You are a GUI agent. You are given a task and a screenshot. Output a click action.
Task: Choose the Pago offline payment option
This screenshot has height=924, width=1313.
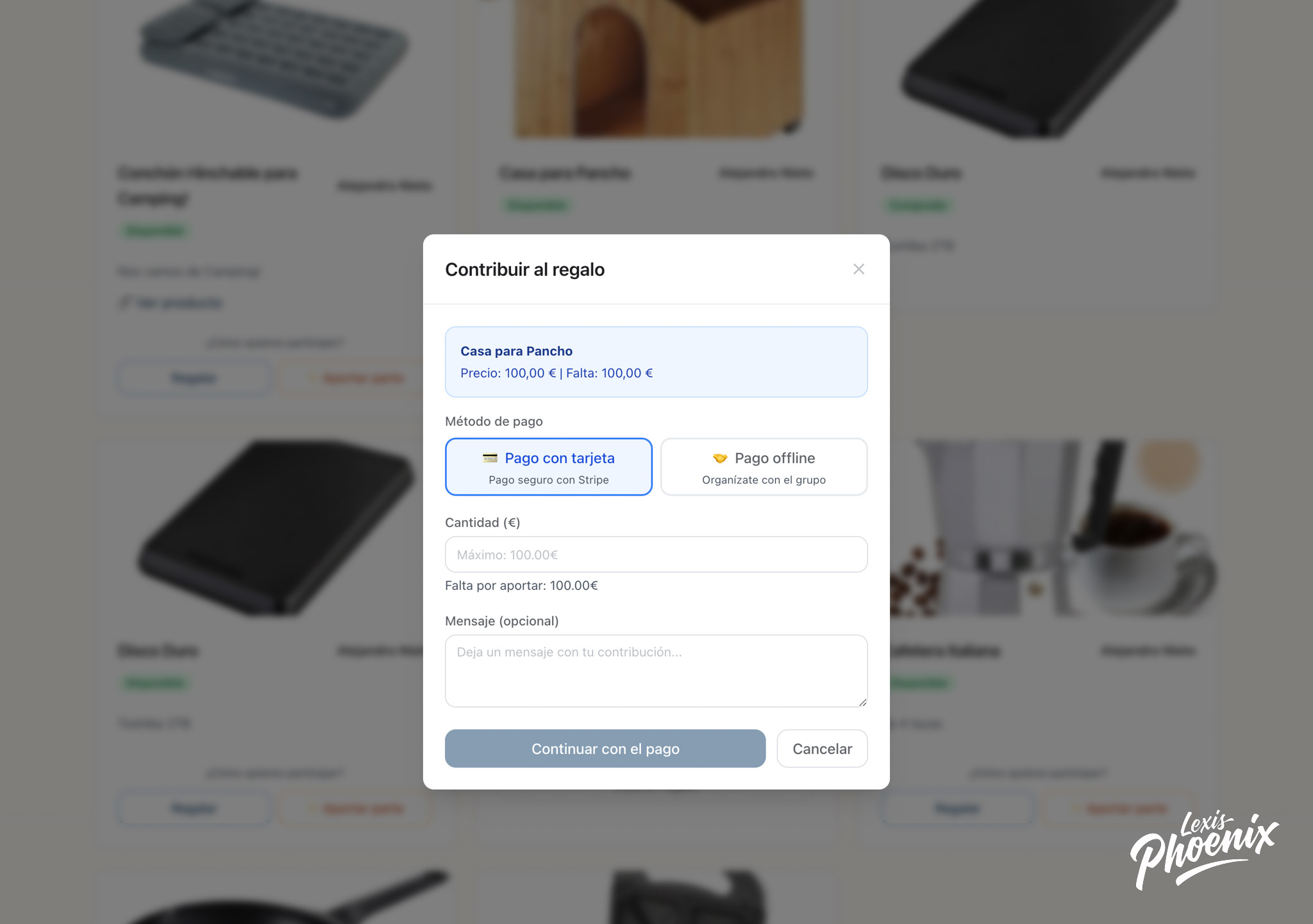(764, 467)
